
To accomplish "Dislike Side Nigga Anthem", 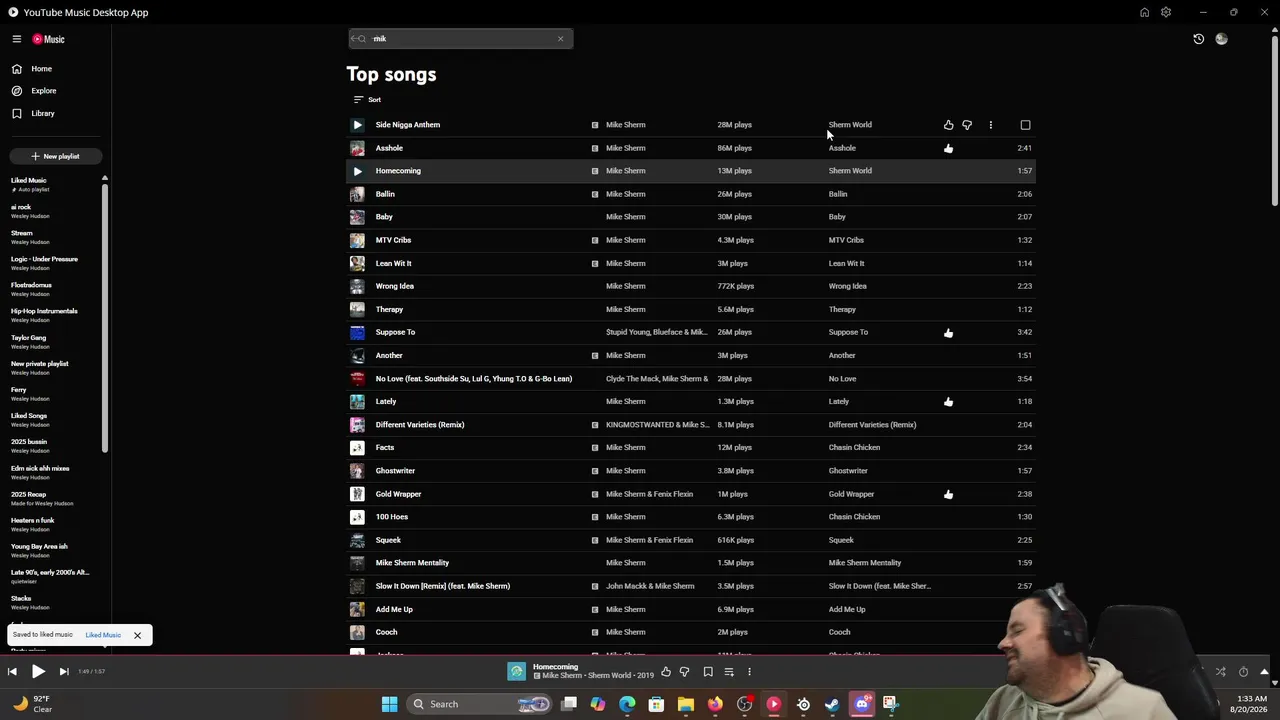I will point(967,125).
